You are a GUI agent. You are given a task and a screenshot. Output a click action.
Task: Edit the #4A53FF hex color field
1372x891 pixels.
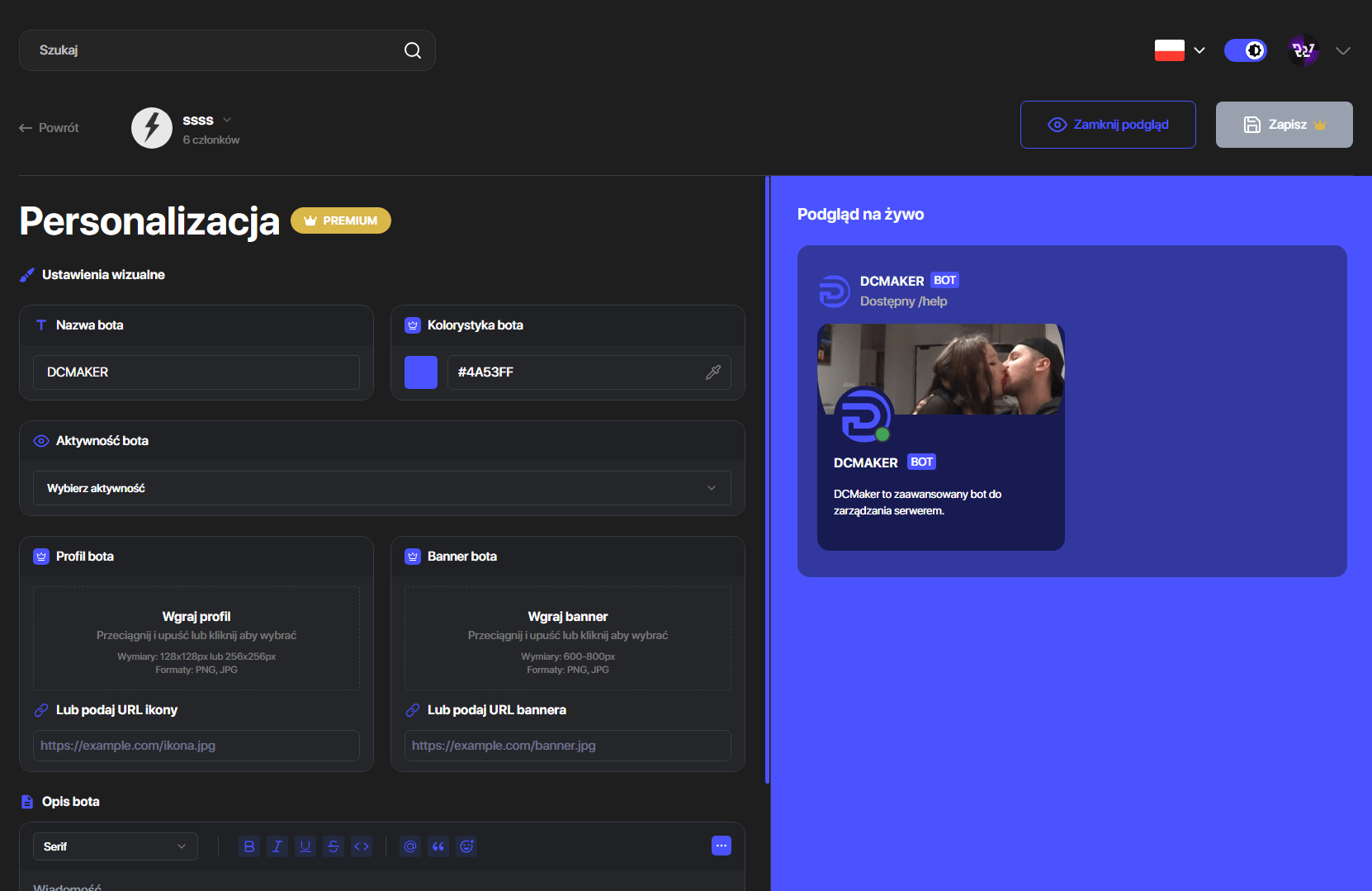click(589, 372)
